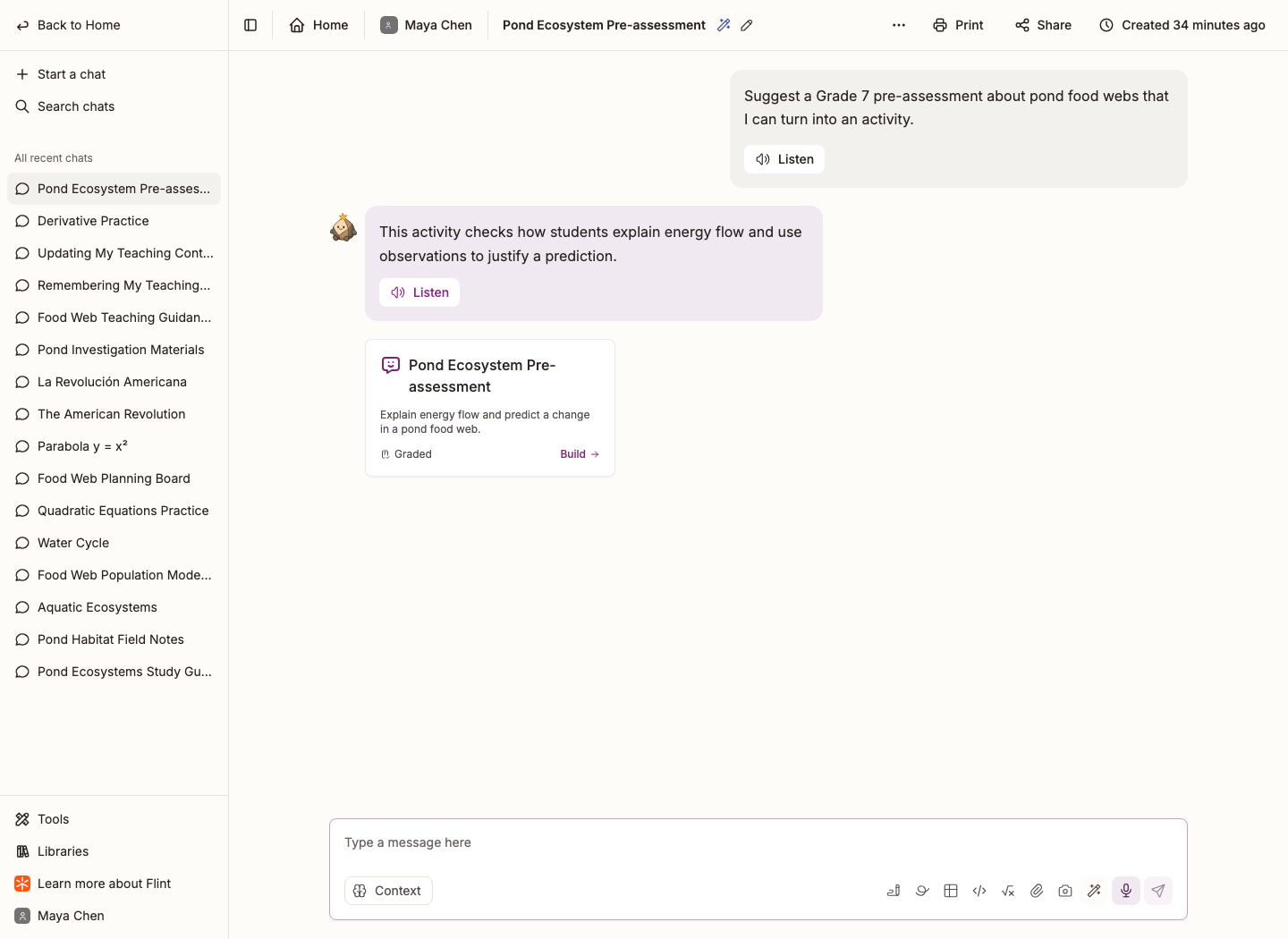The height and width of the screenshot is (939, 1288).
Task: Open Quadratic Equations Practice chat
Action: [x=114, y=511]
